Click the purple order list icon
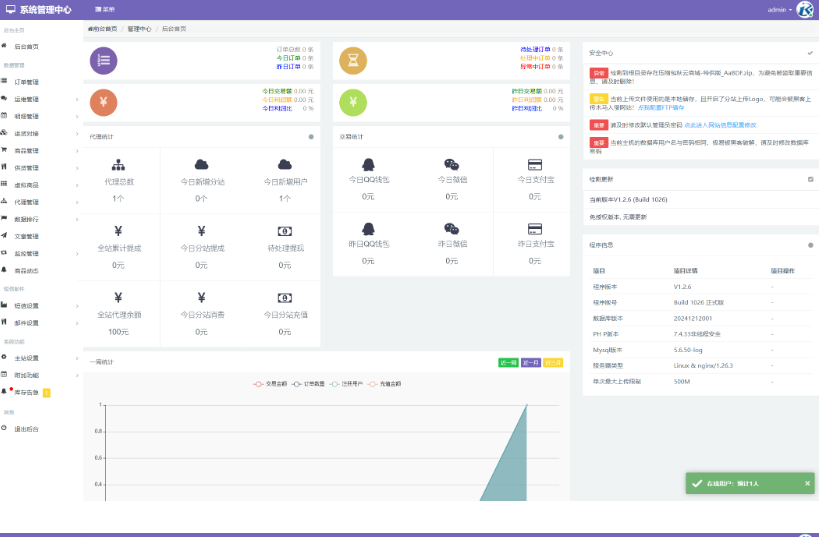822x537 pixels. 104,60
